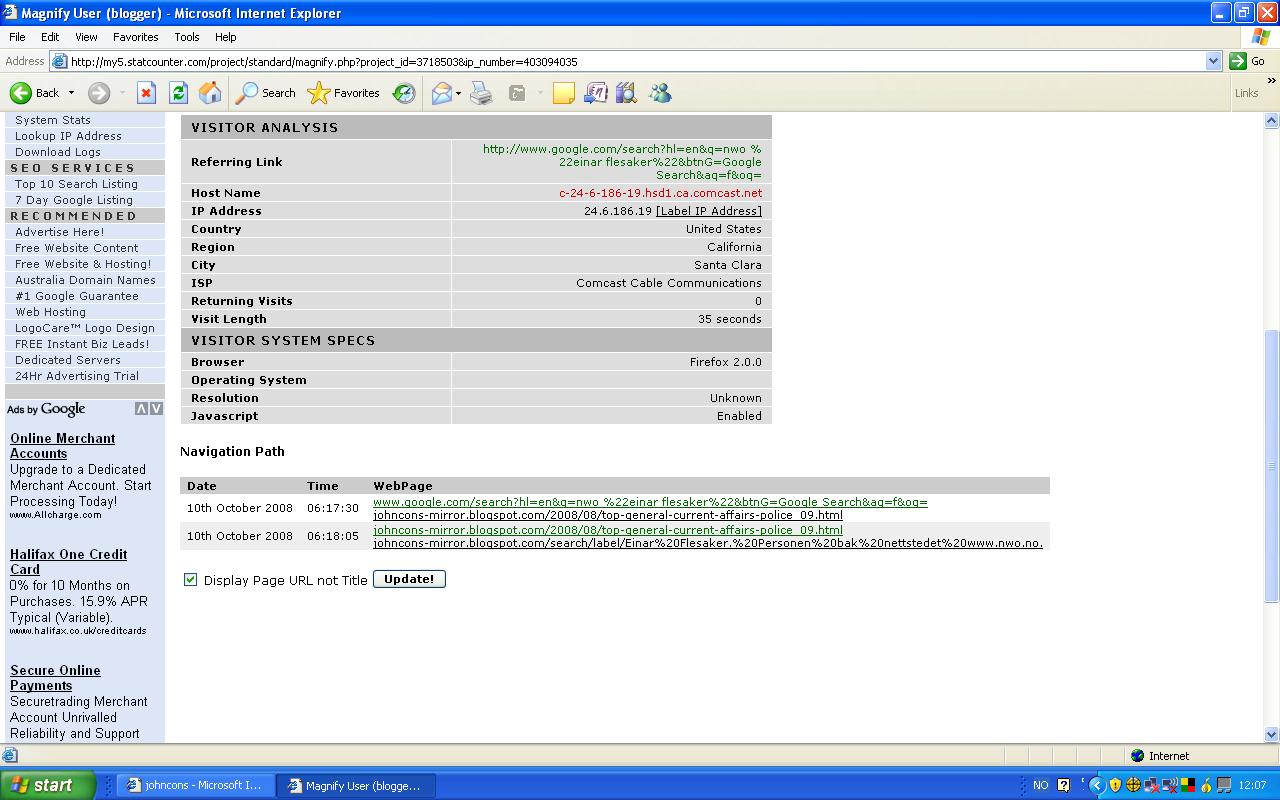
Task: Open the Einar%20Flesaker label page link
Action: pyautogui.click(x=708, y=543)
